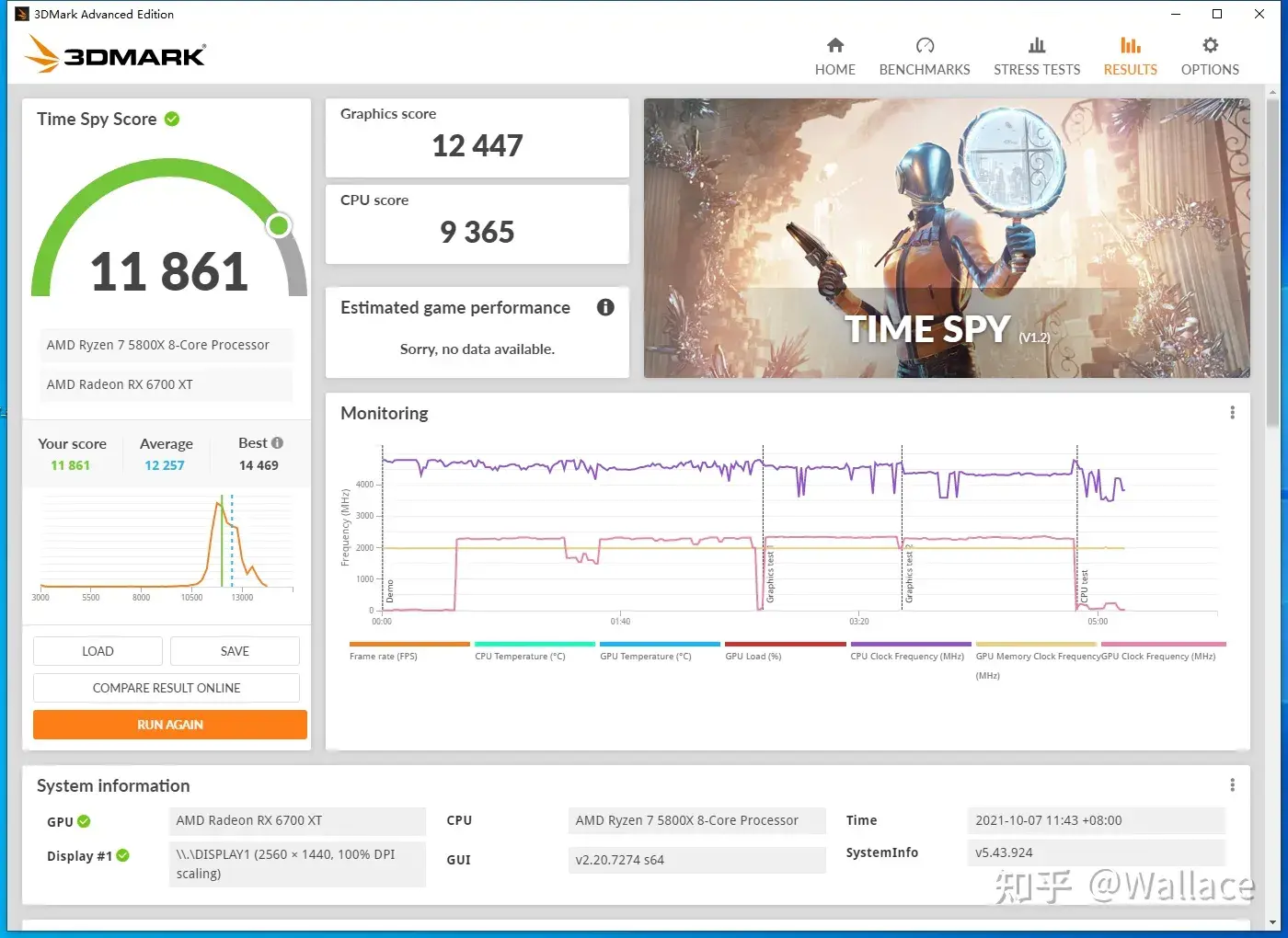Minimize the 3DMark window

pyautogui.click(x=1175, y=14)
